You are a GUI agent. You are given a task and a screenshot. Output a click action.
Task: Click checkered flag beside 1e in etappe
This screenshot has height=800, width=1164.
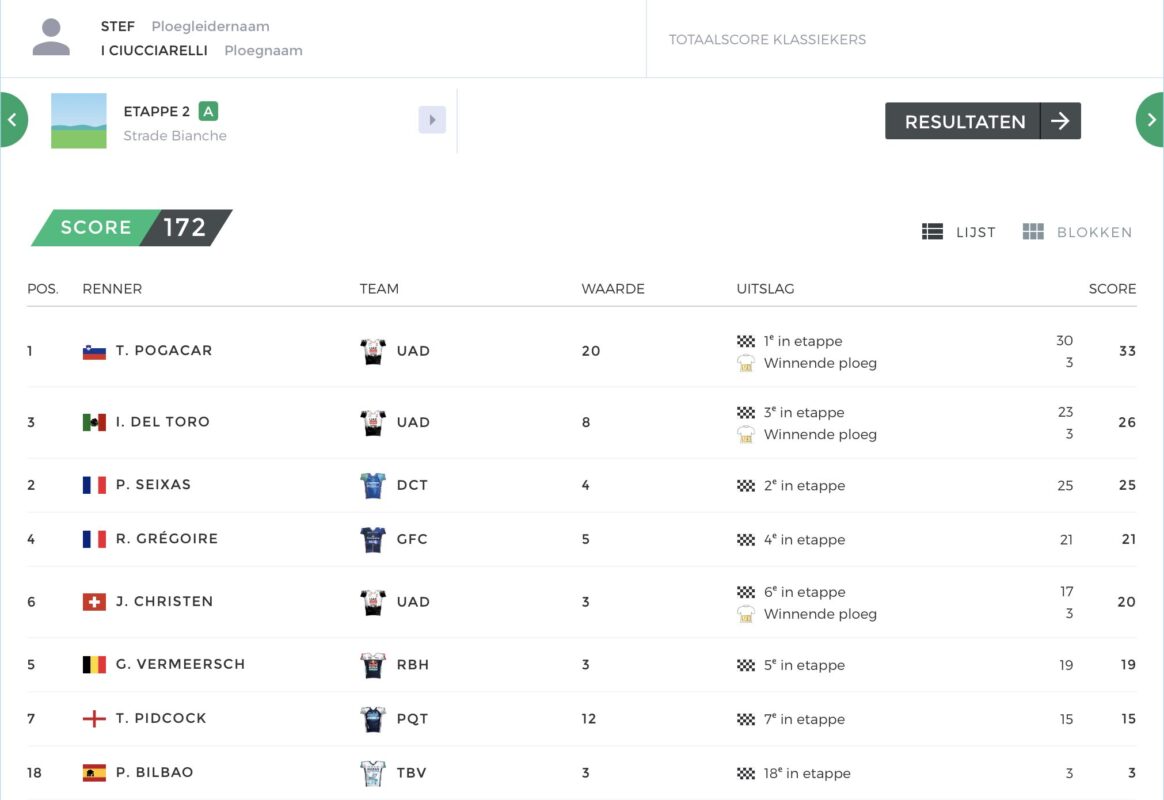(746, 341)
